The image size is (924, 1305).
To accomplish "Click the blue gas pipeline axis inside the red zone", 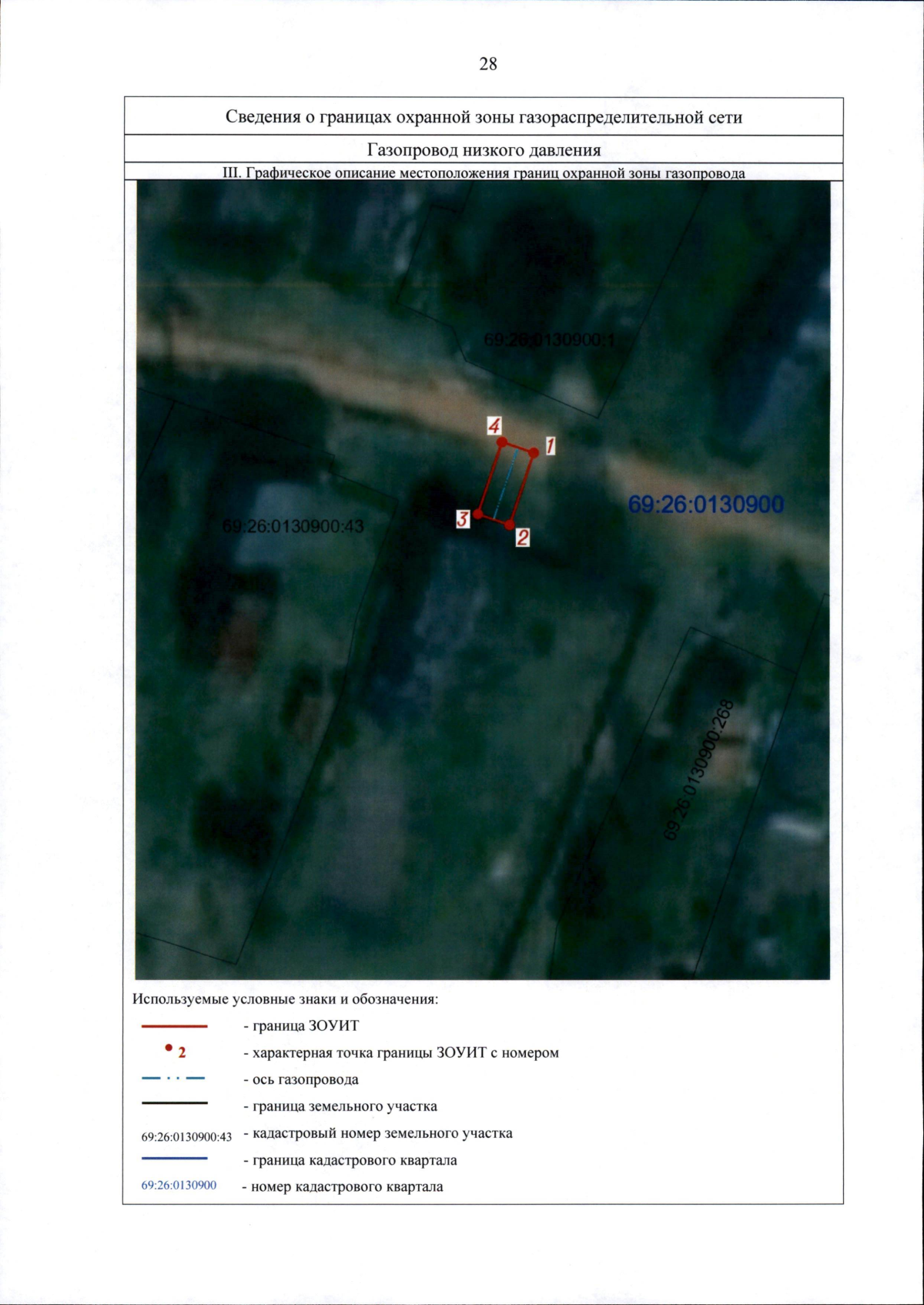I will click(x=506, y=483).
